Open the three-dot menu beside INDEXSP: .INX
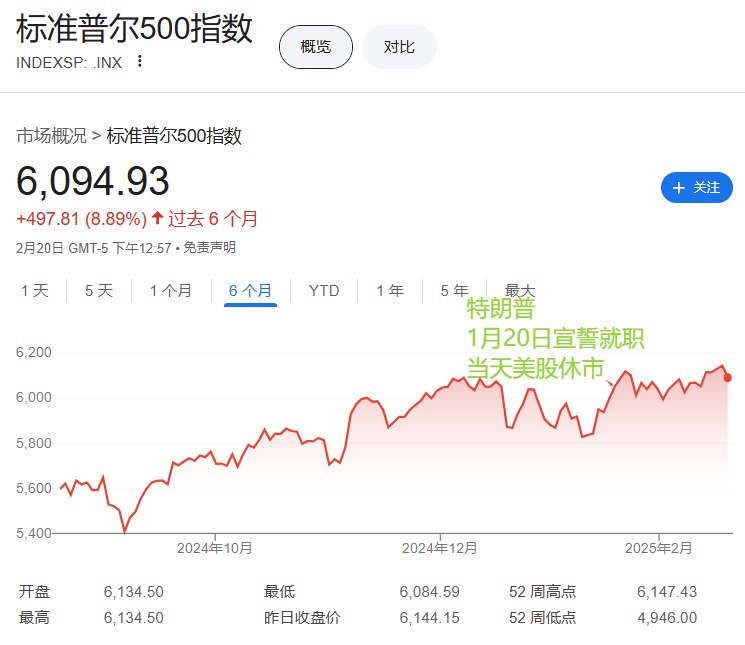Image resolution: width=745 pixels, height=645 pixels. [139, 61]
